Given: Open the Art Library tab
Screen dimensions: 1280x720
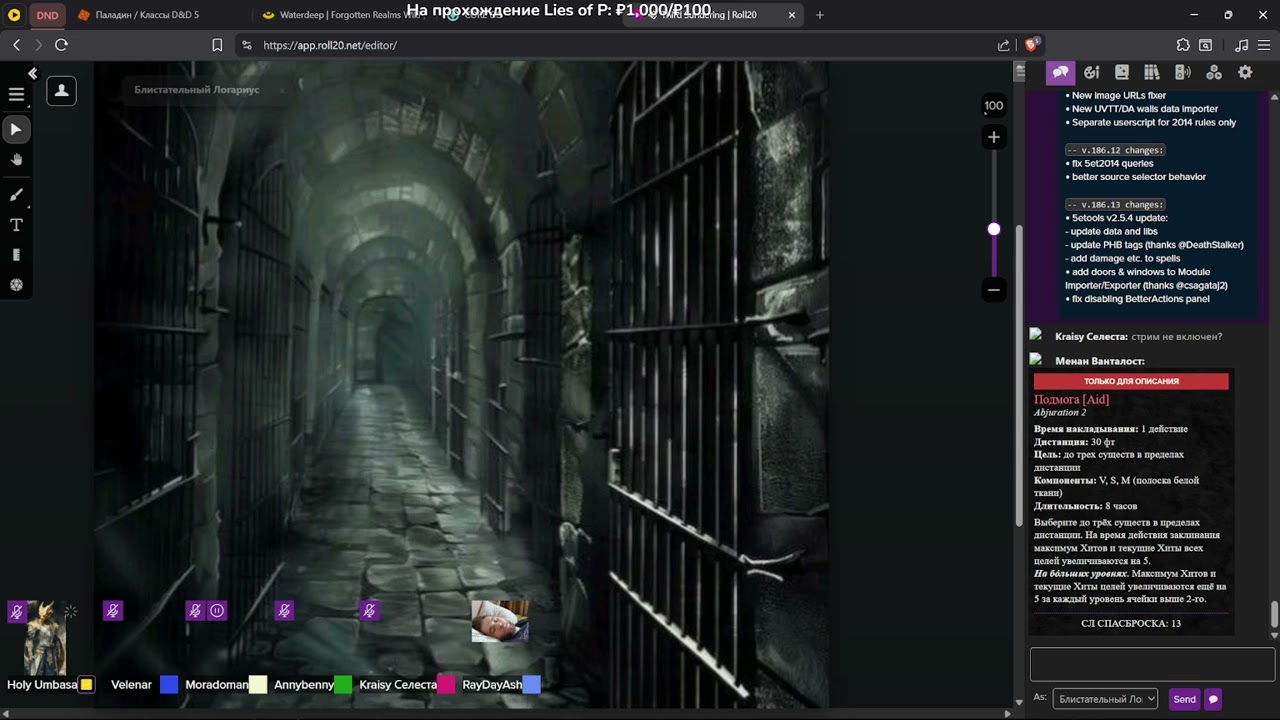Looking at the screenshot, I should coord(1091,72).
